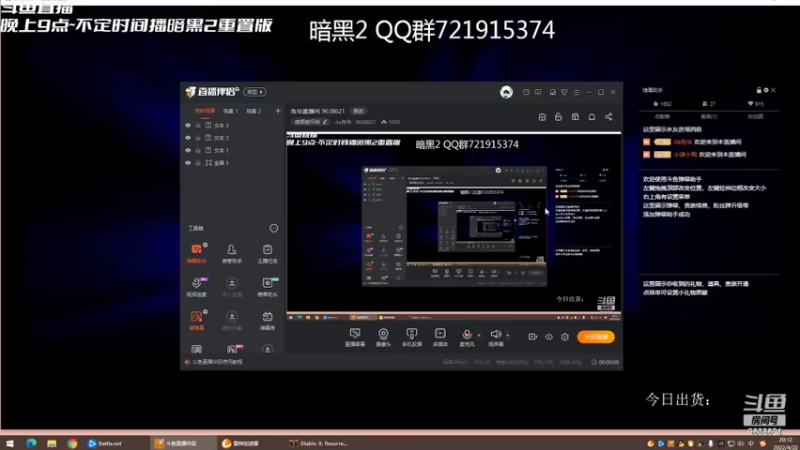The height and width of the screenshot is (450, 800).
Task: Click the notification bell icon in room info bar
Action: click(x=592, y=117)
